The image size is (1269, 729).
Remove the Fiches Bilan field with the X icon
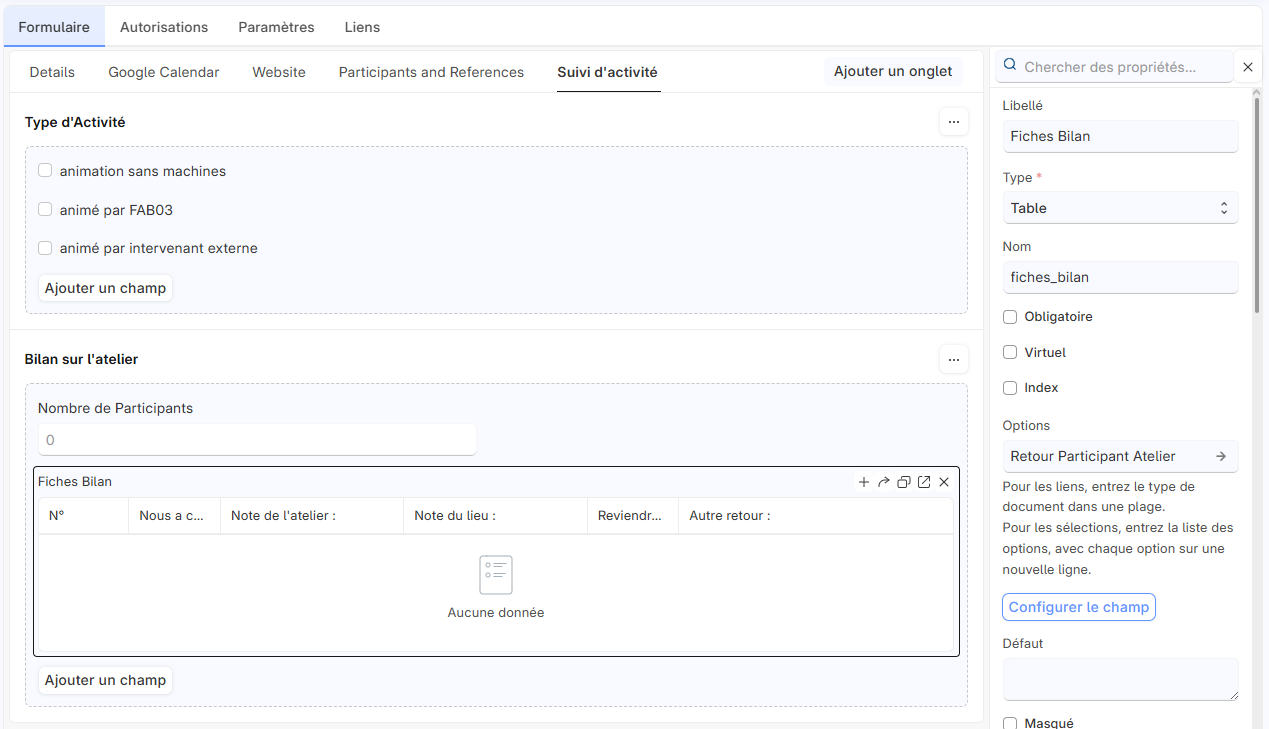pyautogui.click(x=944, y=482)
